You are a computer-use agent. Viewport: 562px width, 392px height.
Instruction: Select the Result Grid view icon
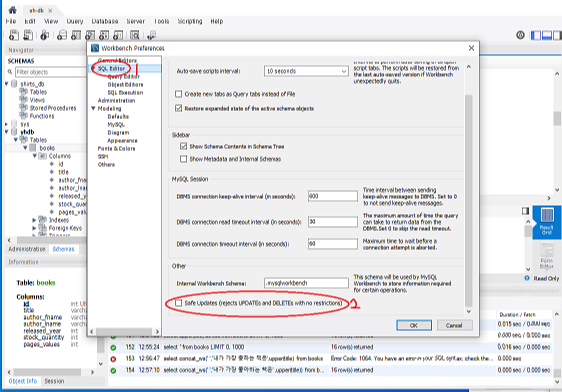pos(547,221)
